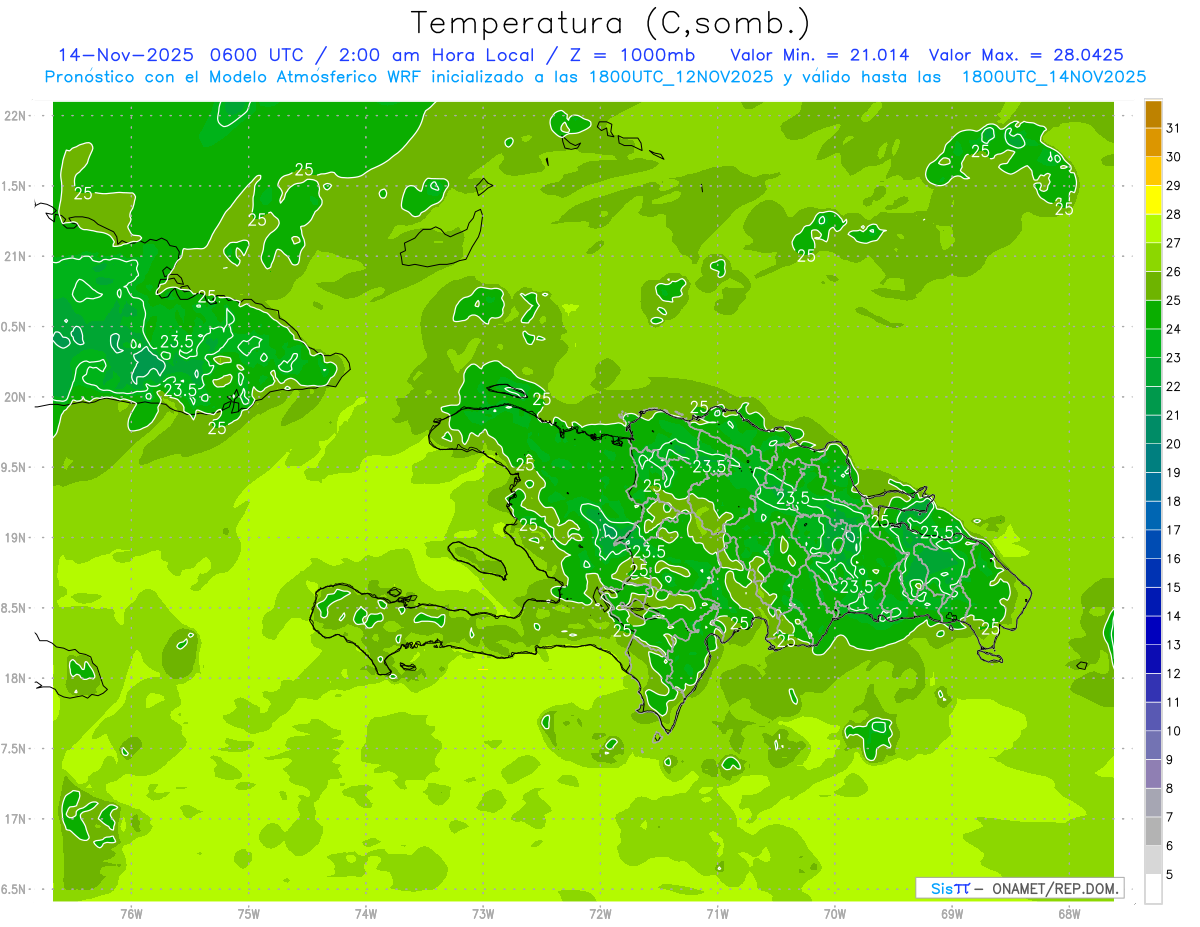Click the legend value label '15'
Image resolution: width=1200 pixels, height=927 pixels.
tap(1174, 587)
